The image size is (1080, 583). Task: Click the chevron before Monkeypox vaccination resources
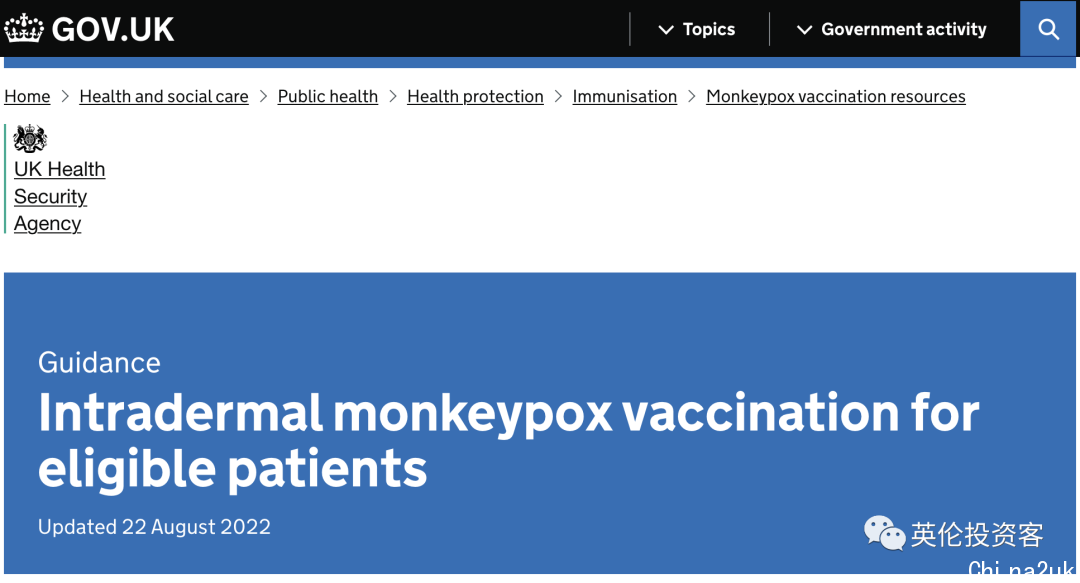[x=692, y=96]
